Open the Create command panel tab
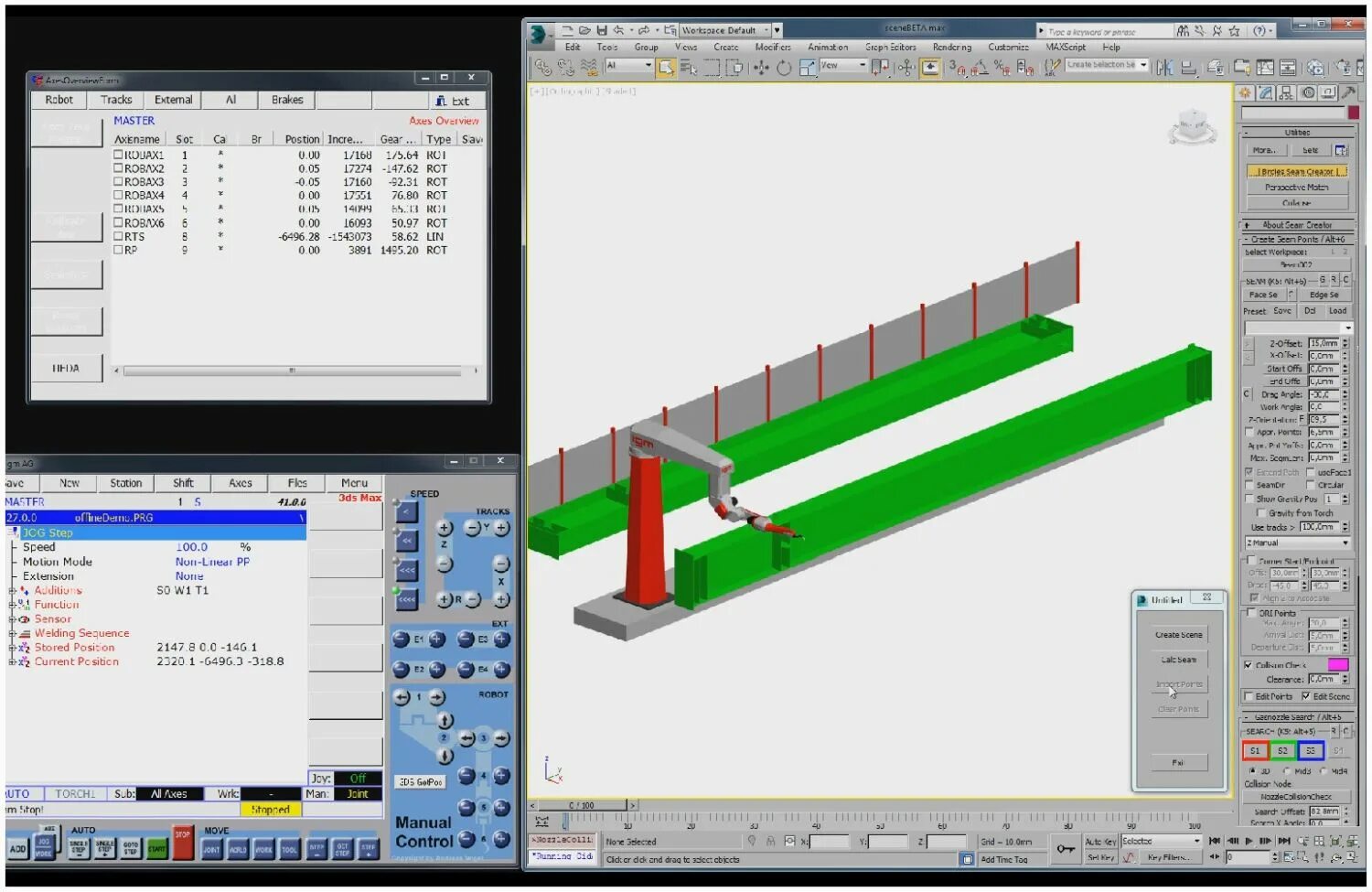Image resolution: width=1372 pixels, height=892 pixels. pyautogui.click(x=1245, y=92)
